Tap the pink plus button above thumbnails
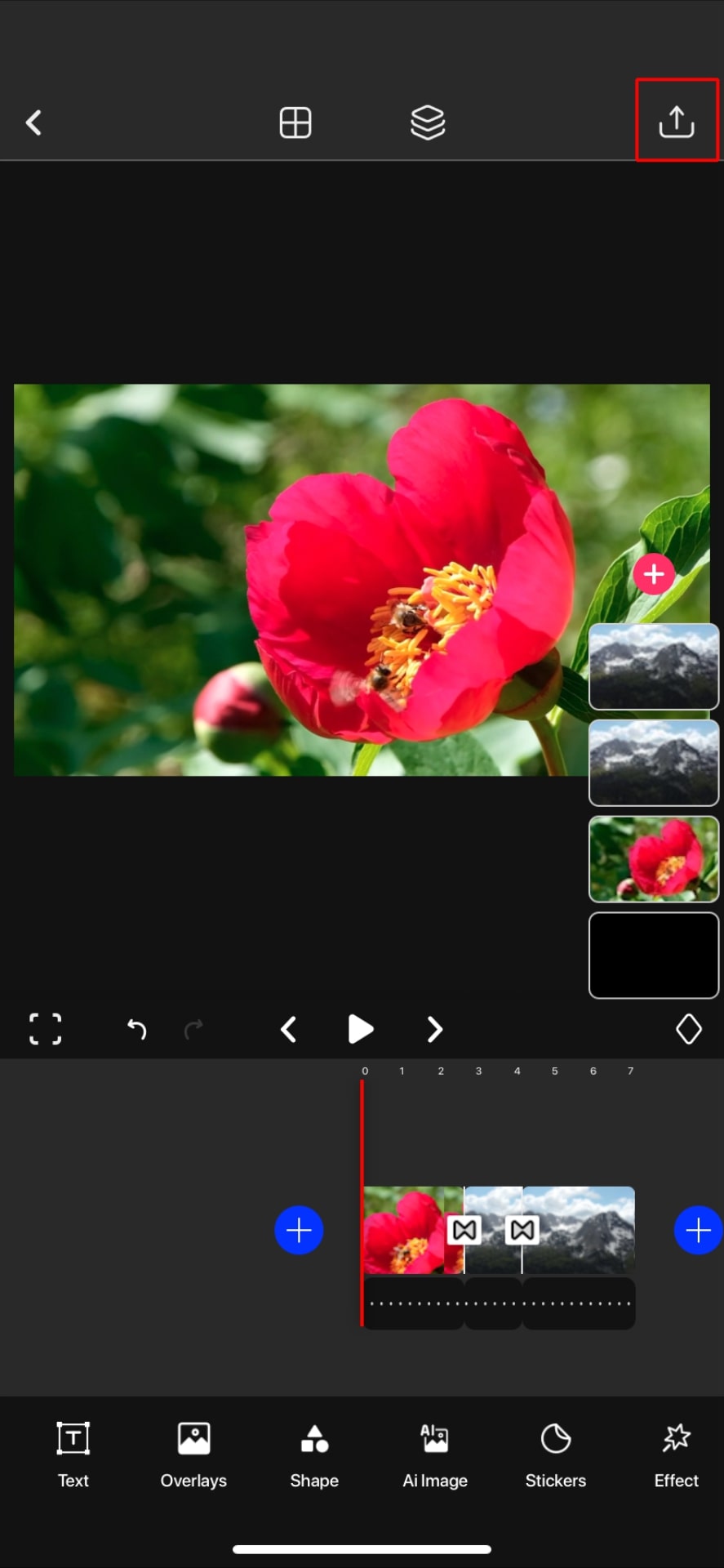This screenshot has height=1568, width=724. point(654,574)
